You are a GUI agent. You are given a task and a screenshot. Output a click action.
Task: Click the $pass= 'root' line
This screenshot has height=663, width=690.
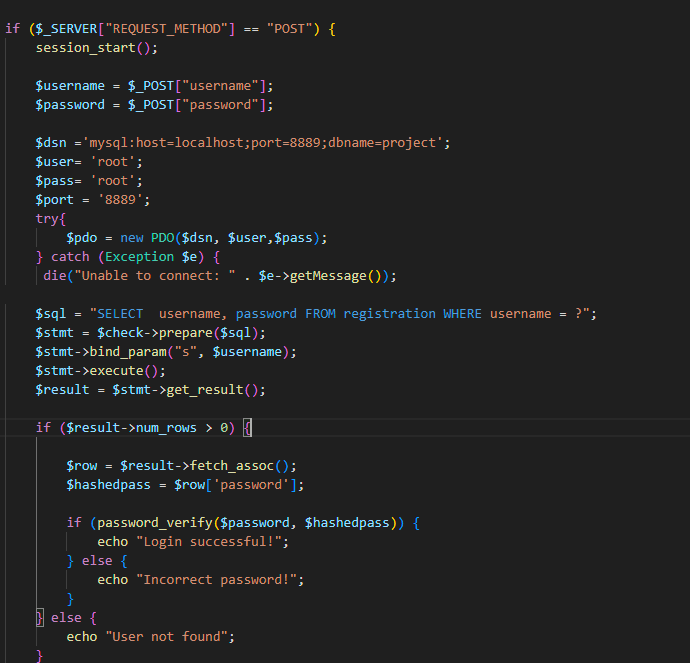pyautogui.click(x=89, y=180)
